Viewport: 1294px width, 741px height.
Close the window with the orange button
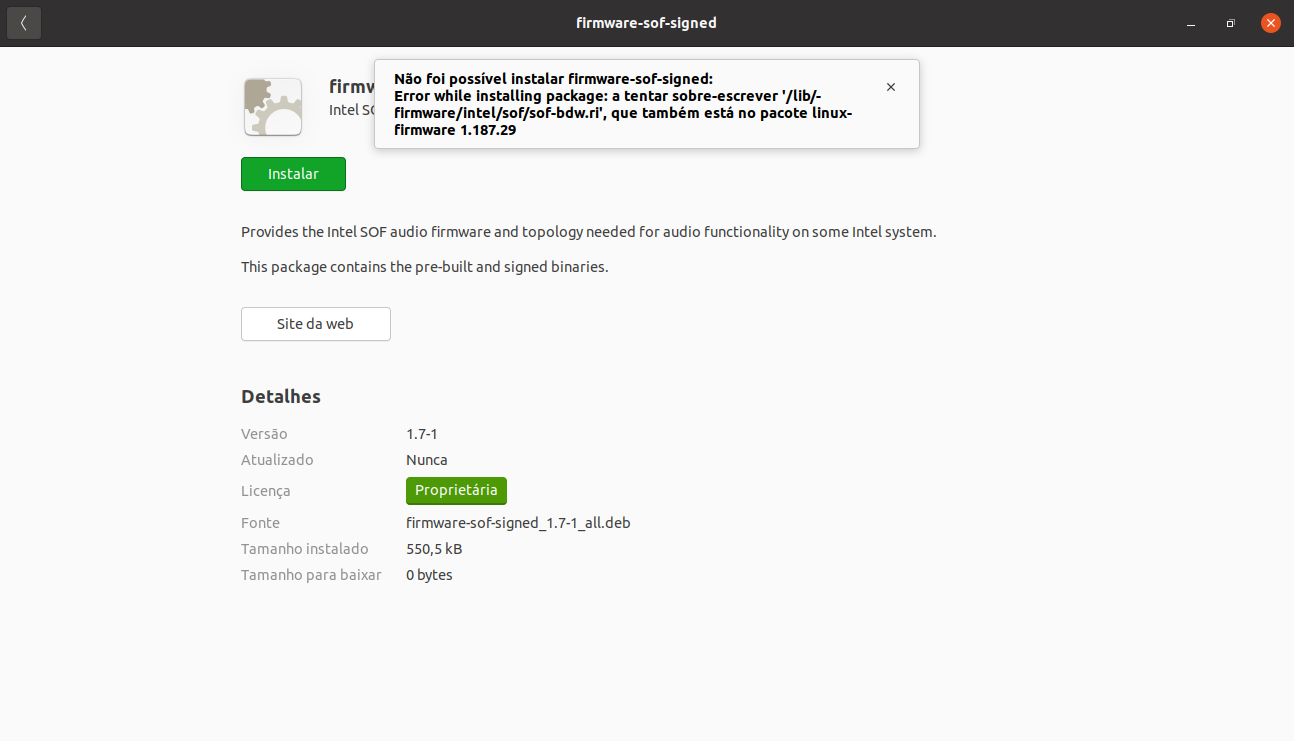click(1270, 23)
